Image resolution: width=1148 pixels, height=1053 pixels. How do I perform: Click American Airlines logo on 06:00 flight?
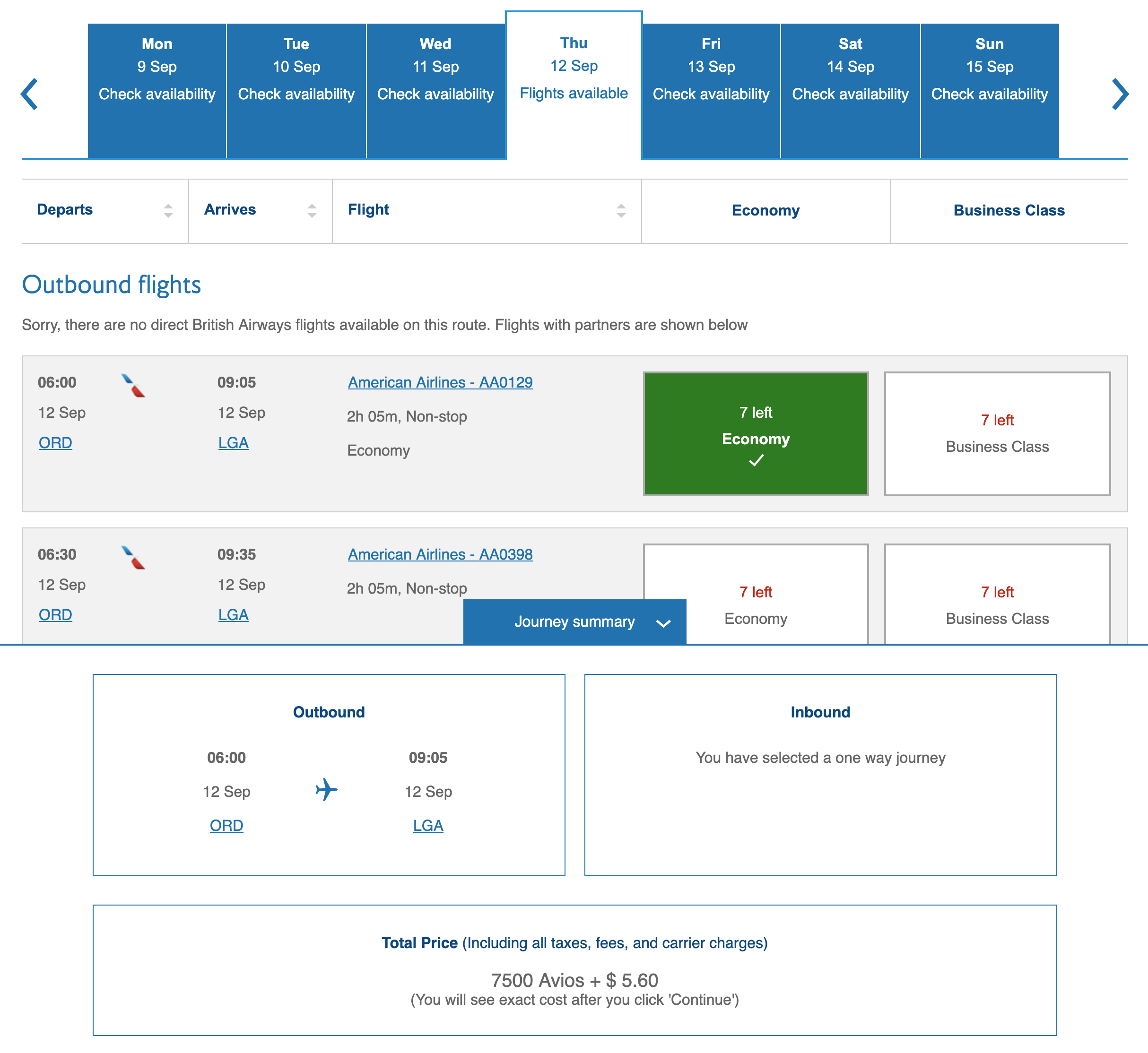tap(133, 386)
